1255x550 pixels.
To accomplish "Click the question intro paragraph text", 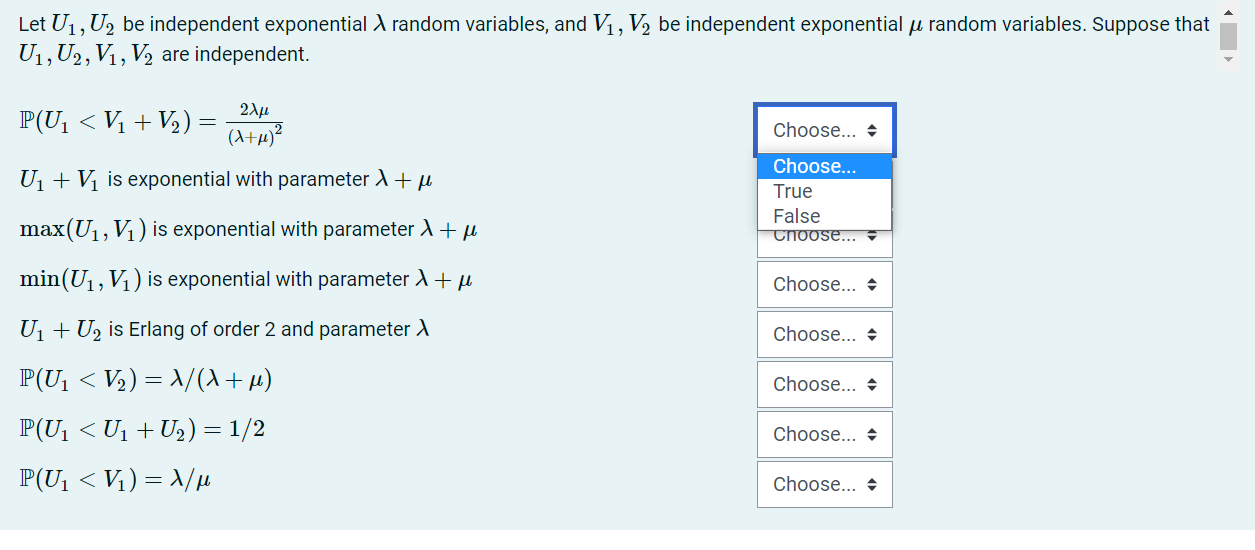I will 613,39.
